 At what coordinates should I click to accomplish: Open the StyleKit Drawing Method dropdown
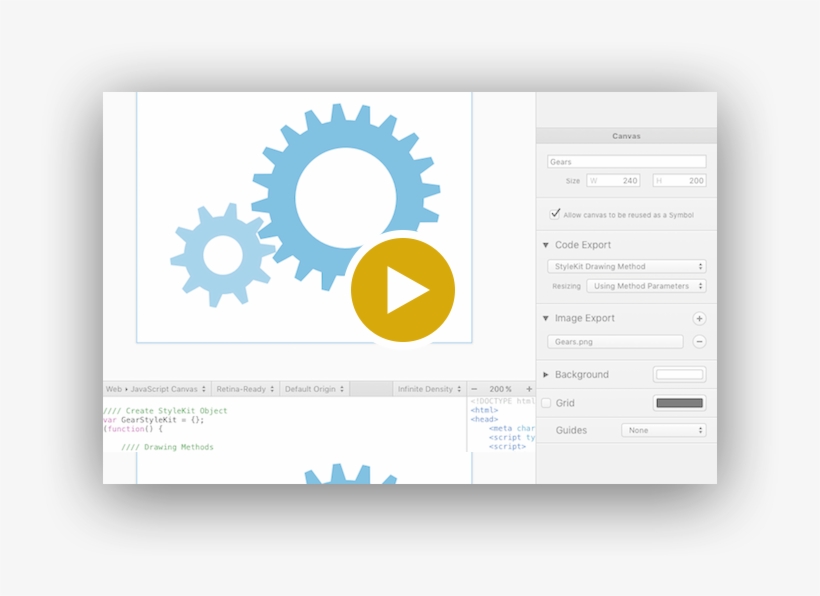(625, 266)
